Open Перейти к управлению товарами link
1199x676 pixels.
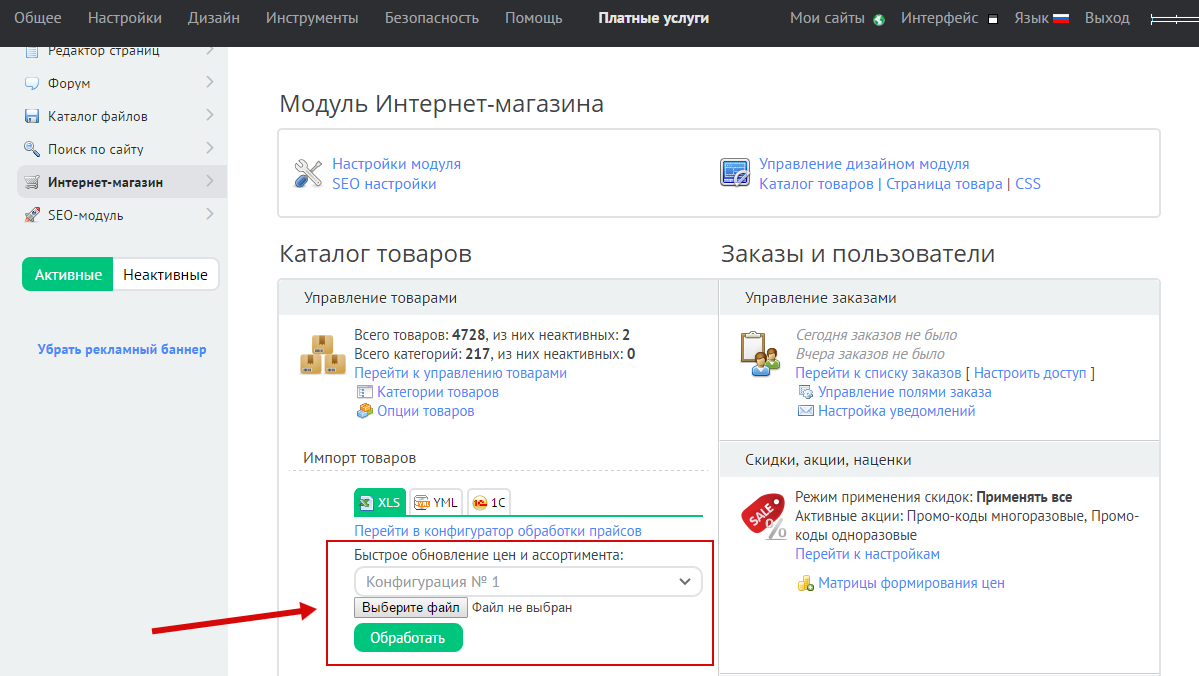click(x=460, y=373)
